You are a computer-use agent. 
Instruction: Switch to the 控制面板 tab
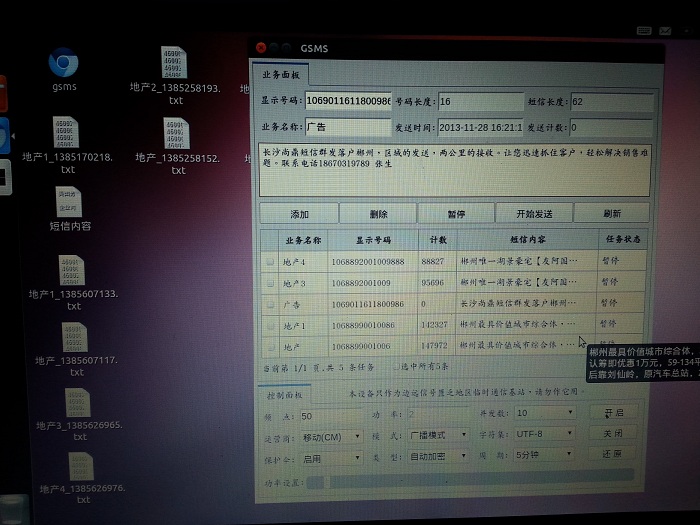(x=285, y=398)
